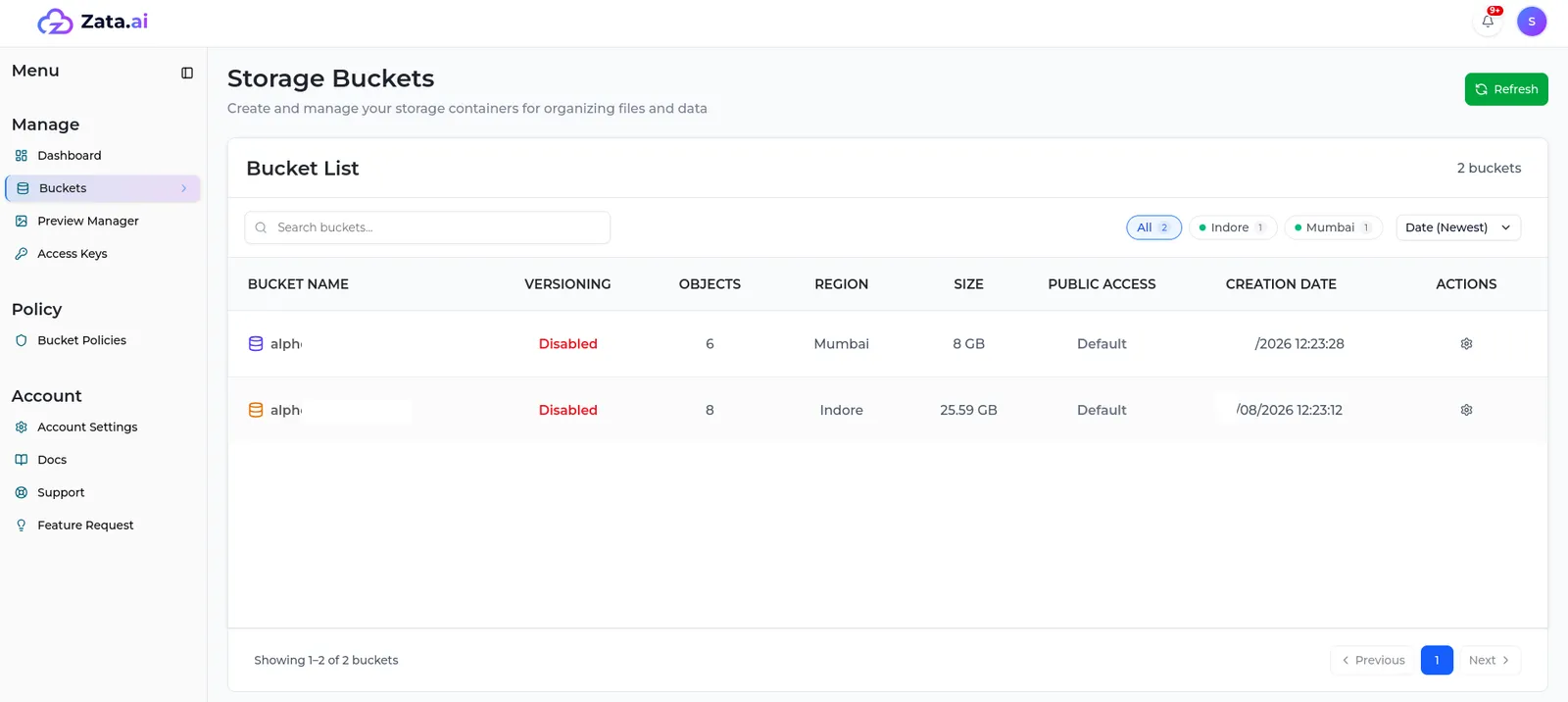
Task: Open Docs from sidebar
Action: 52,460
